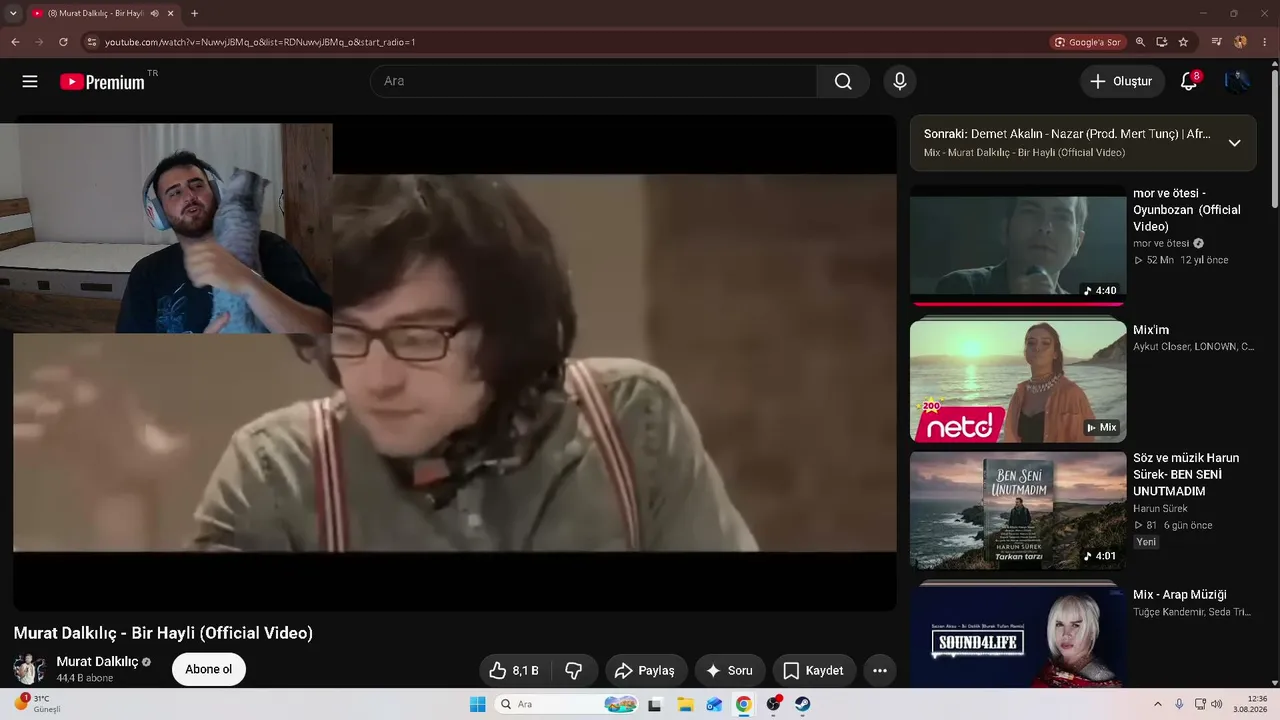This screenshot has height=720, width=1280.
Task: Reload the YouTube page
Action: click(63, 42)
